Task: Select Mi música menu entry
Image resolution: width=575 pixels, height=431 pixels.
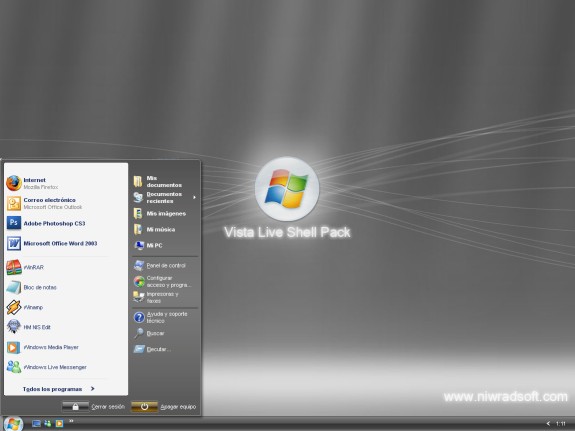Action: 165,229
